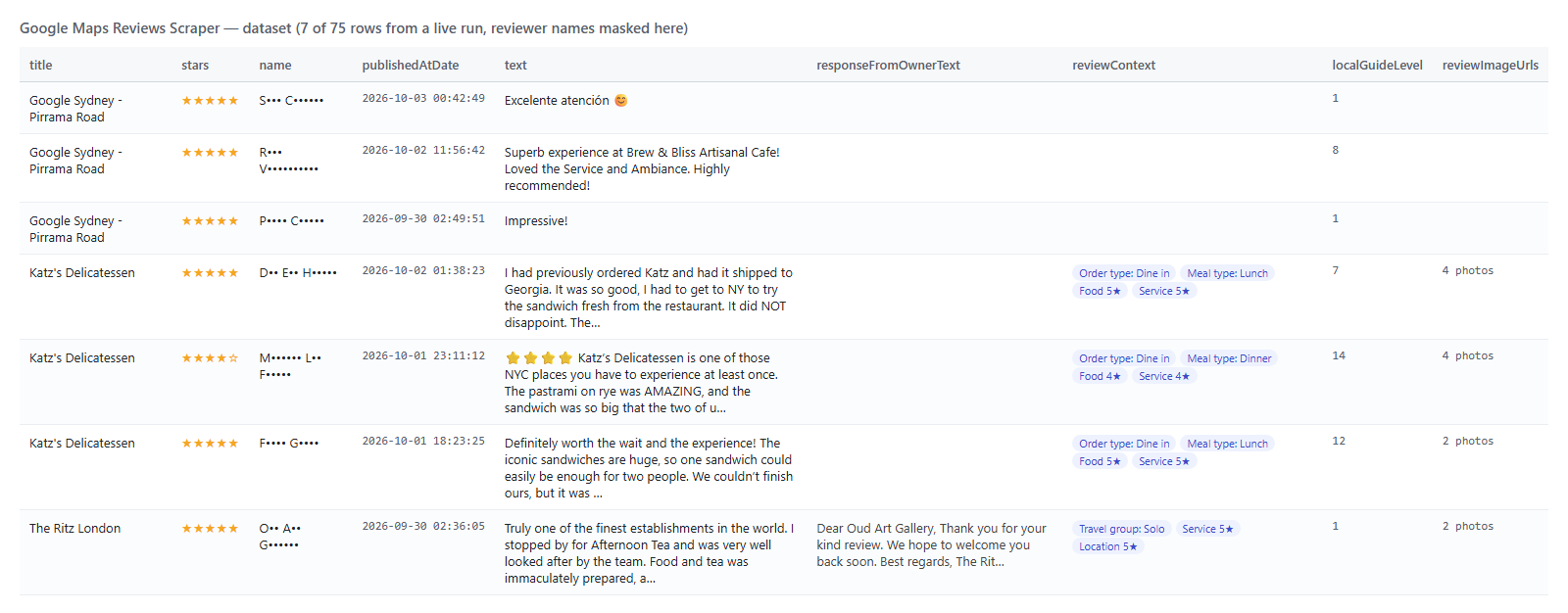Viewport: 1568px width, 613px height.
Task: Click star rating of The Ritz London row
Action: pos(210,529)
